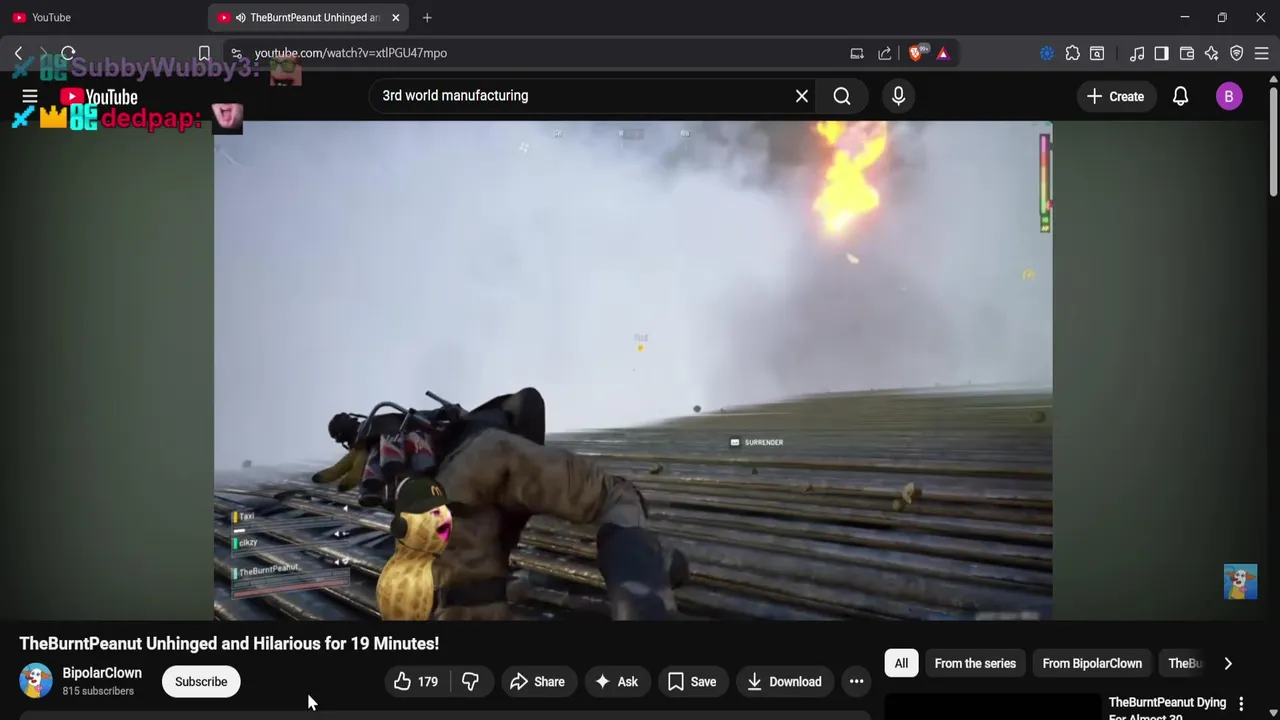Go back in browser history
The image size is (1280, 720).
tap(18, 53)
